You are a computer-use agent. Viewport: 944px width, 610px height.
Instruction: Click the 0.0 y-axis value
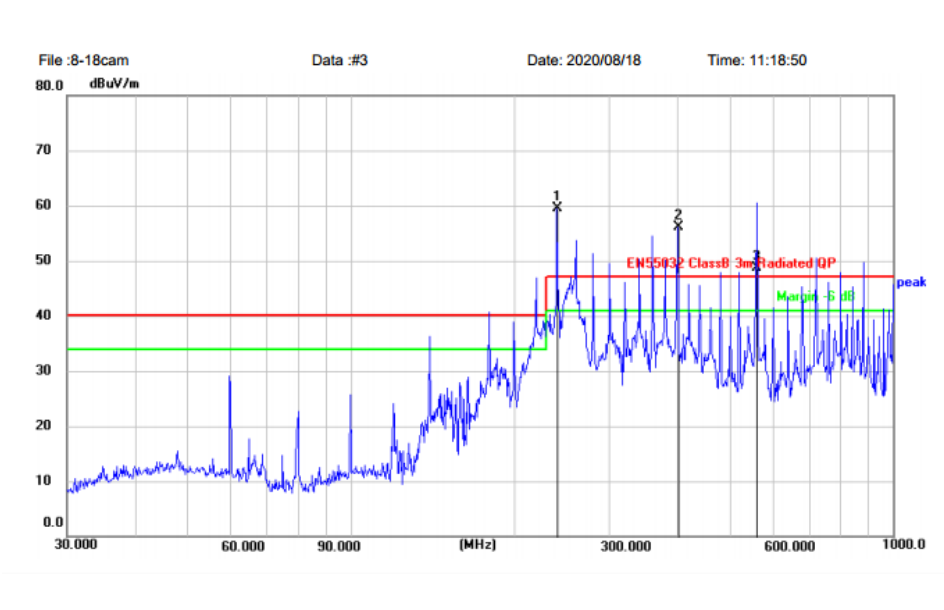coord(53,522)
